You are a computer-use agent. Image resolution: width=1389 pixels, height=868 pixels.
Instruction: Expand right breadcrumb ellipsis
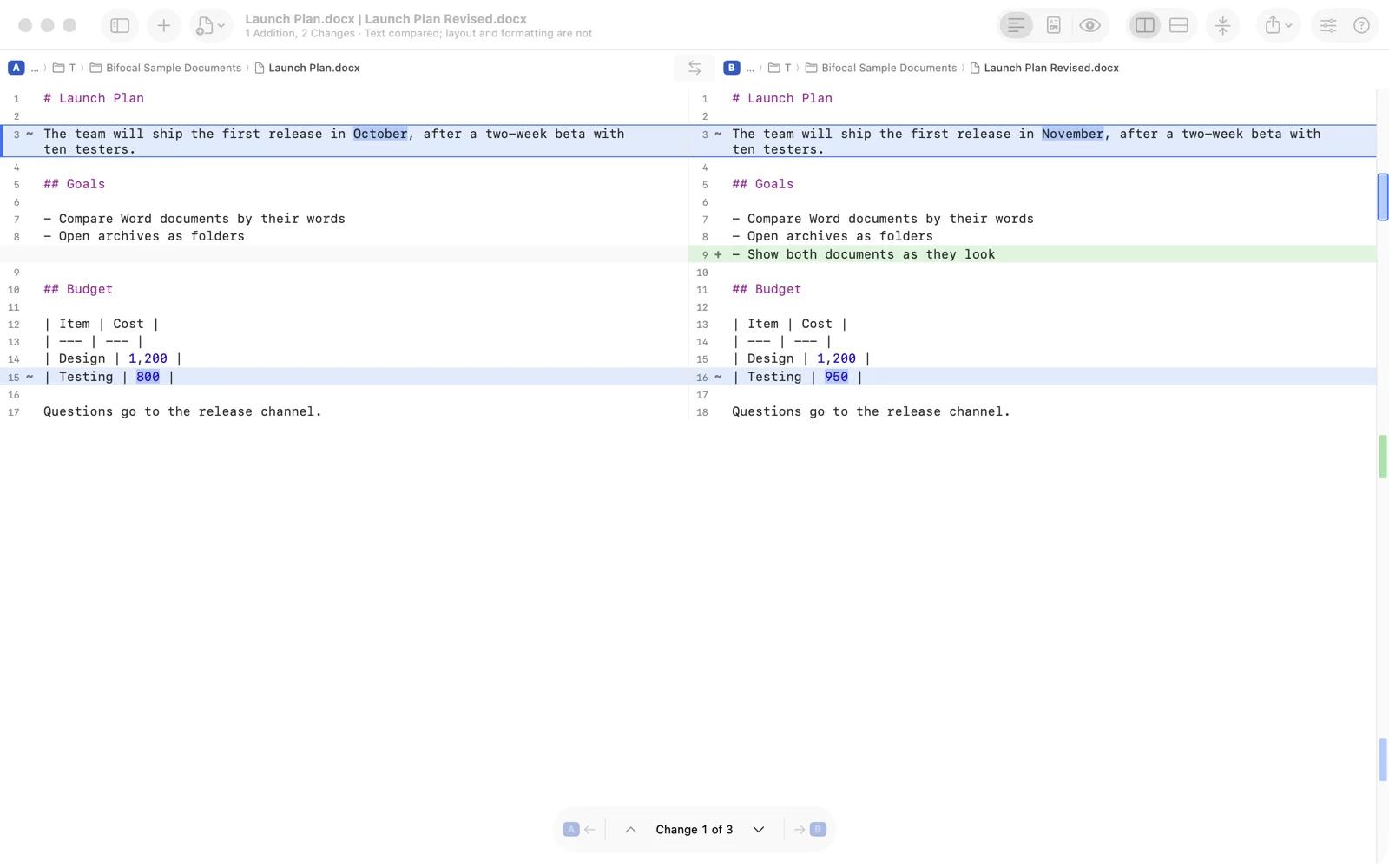tap(750, 68)
